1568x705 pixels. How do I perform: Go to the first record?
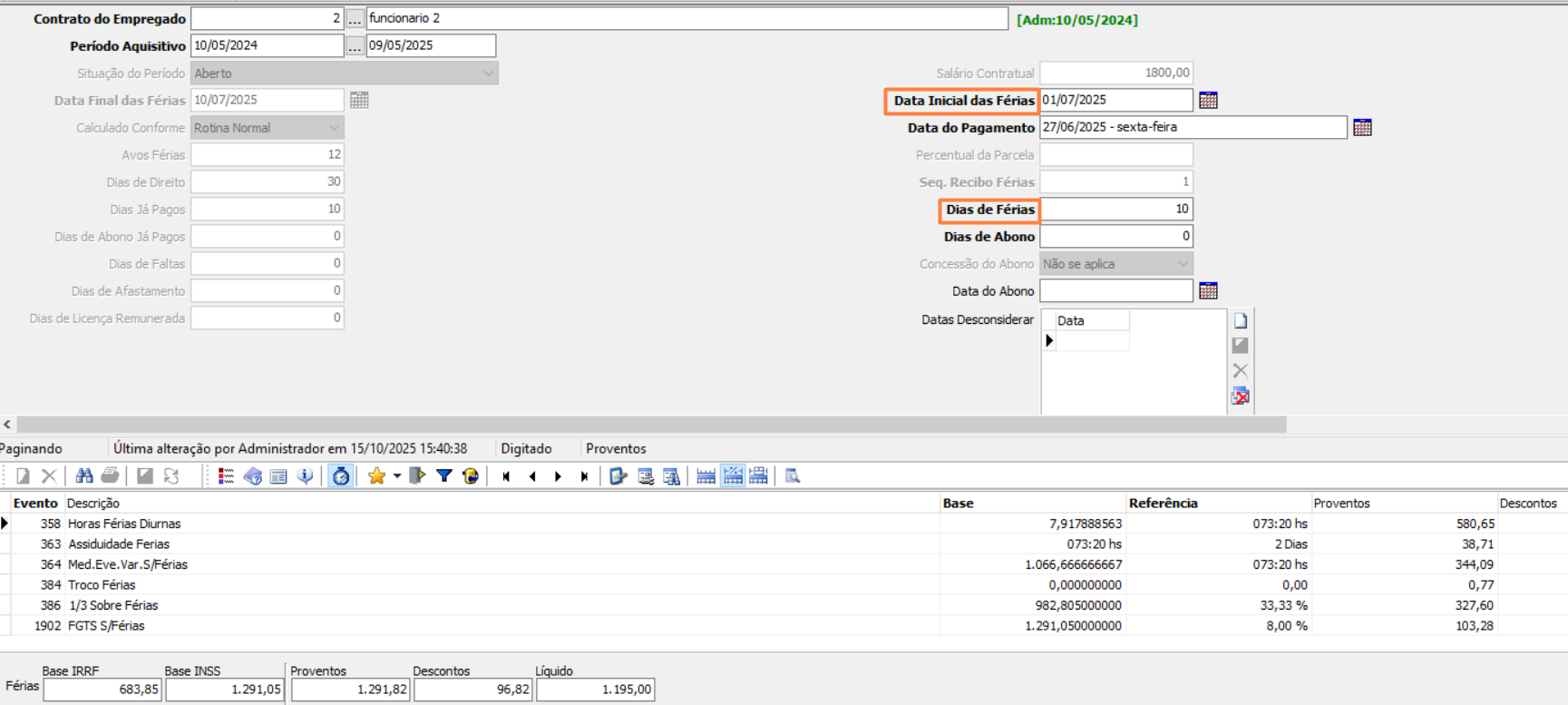pos(506,476)
